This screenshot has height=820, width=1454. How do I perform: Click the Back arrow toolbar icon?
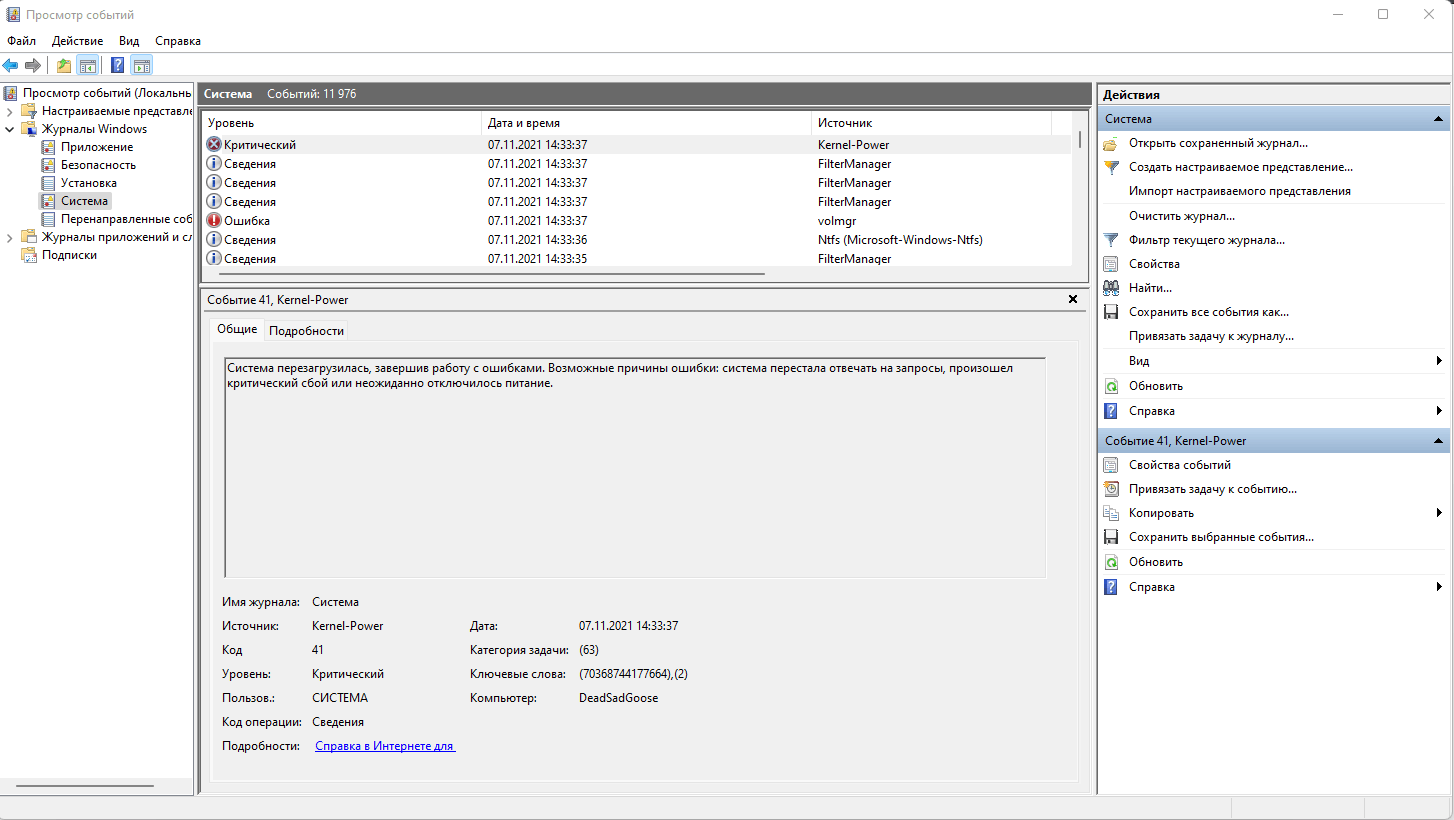click(x=10, y=66)
